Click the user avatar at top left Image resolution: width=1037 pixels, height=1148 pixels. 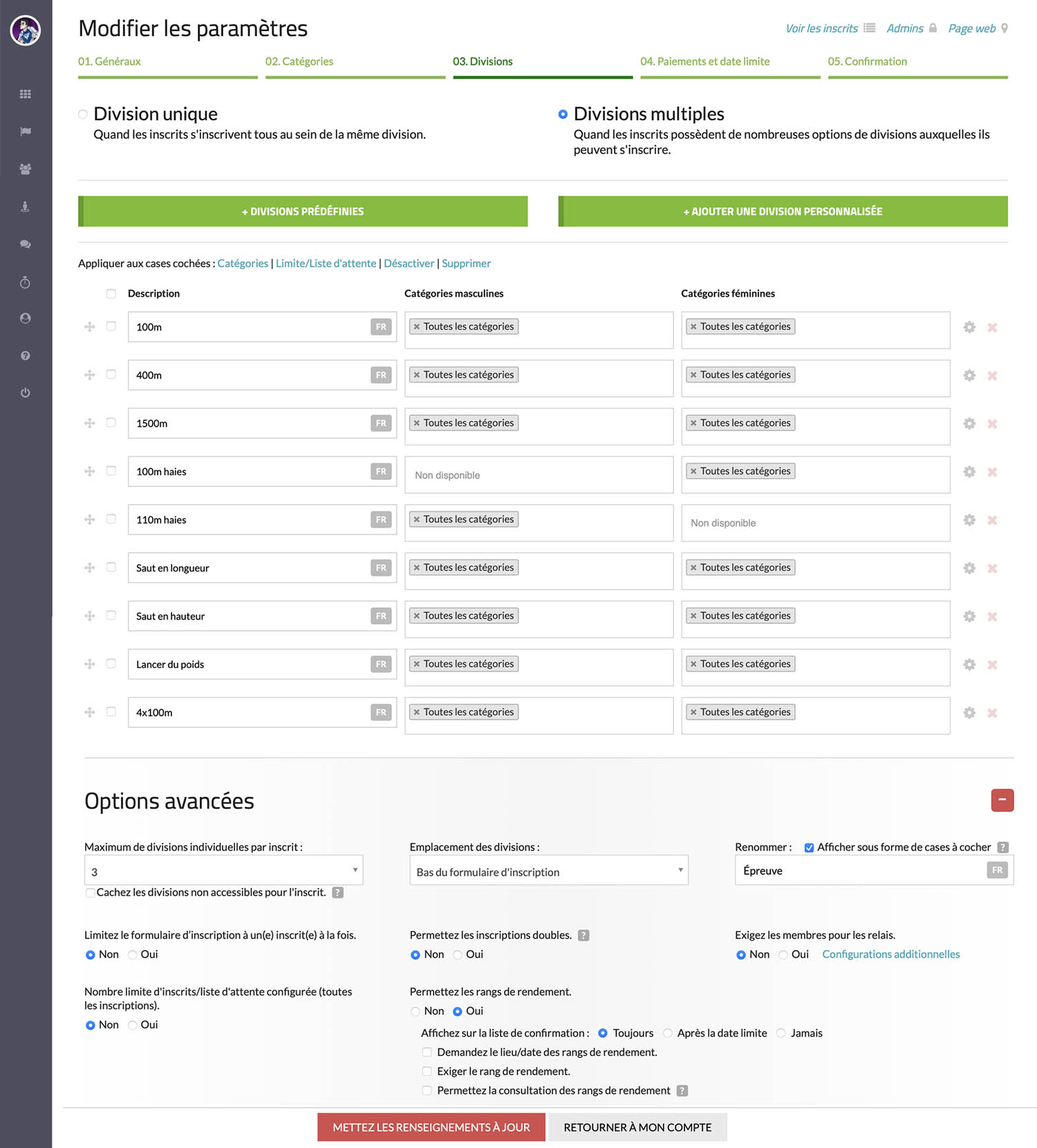pyautogui.click(x=26, y=30)
